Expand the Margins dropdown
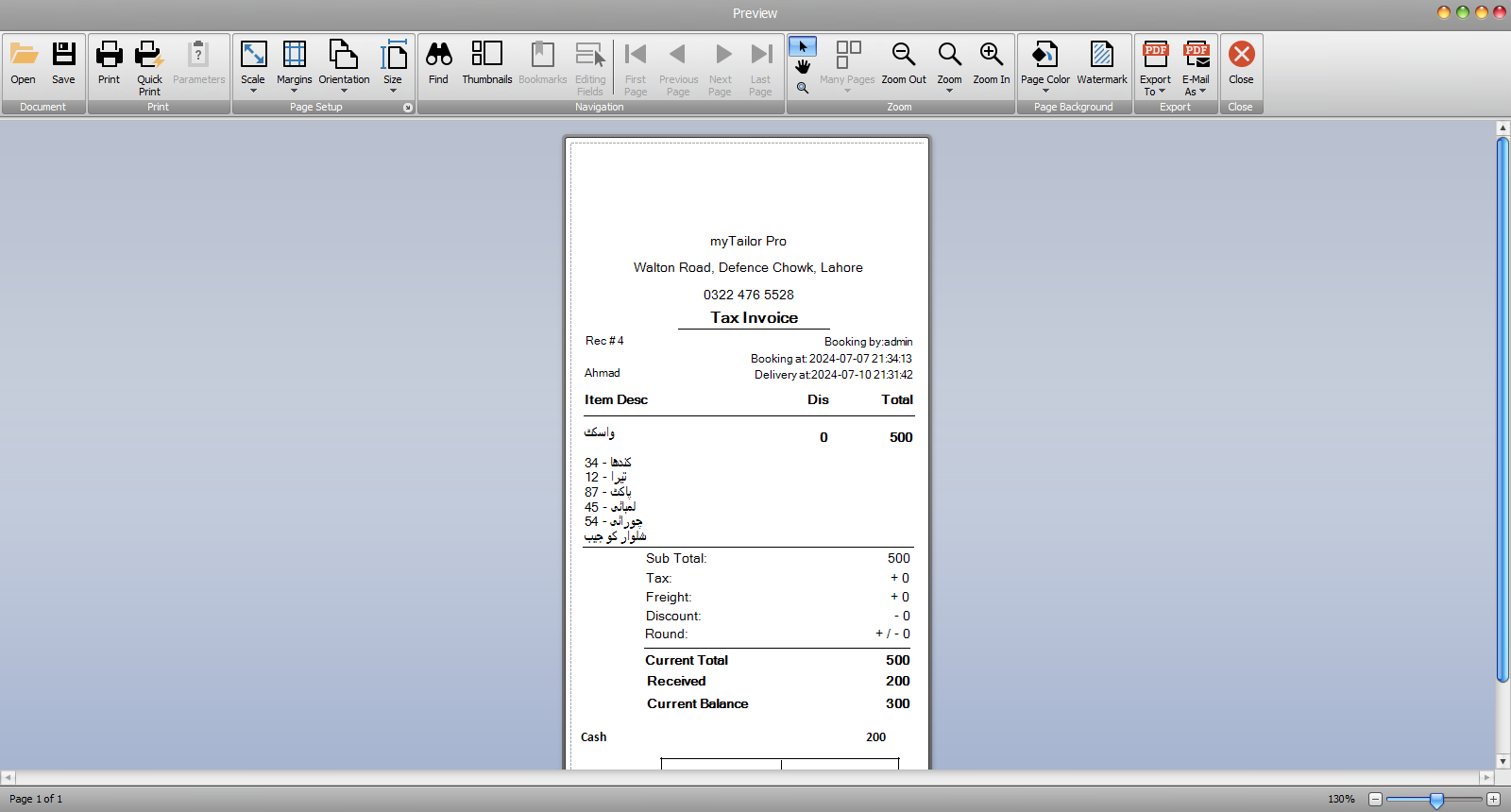 click(294, 68)
